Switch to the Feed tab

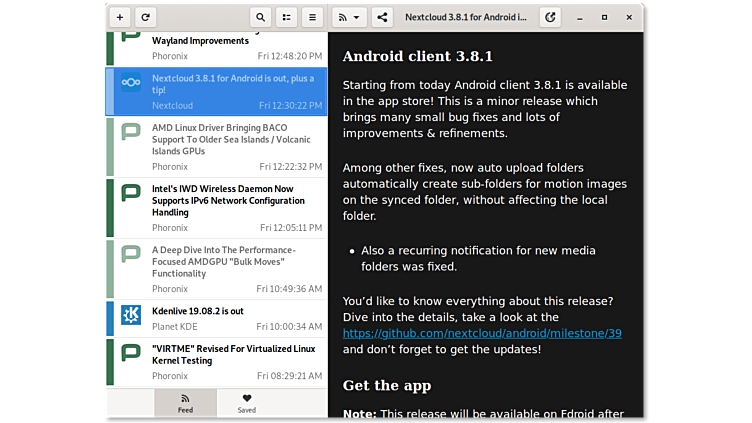coord(185,403)
